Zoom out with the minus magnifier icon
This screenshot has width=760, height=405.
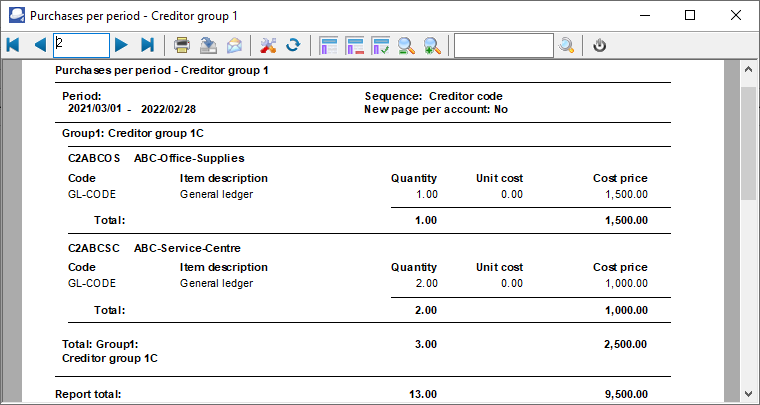[406, 46]
